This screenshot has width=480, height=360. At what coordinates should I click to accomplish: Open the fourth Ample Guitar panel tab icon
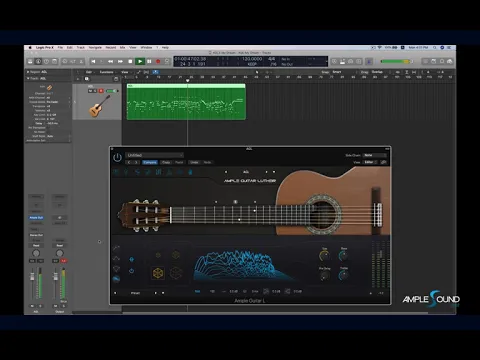(x=148, y=172)
